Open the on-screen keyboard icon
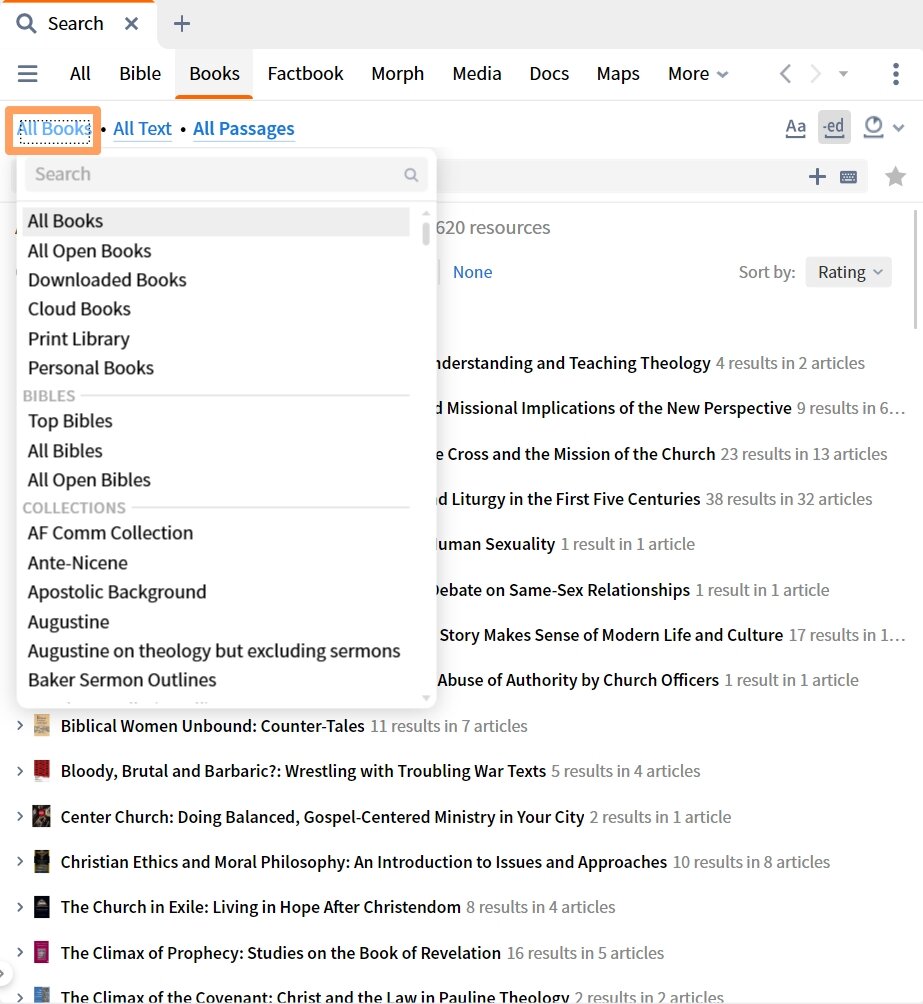 [x=848, y=177]
